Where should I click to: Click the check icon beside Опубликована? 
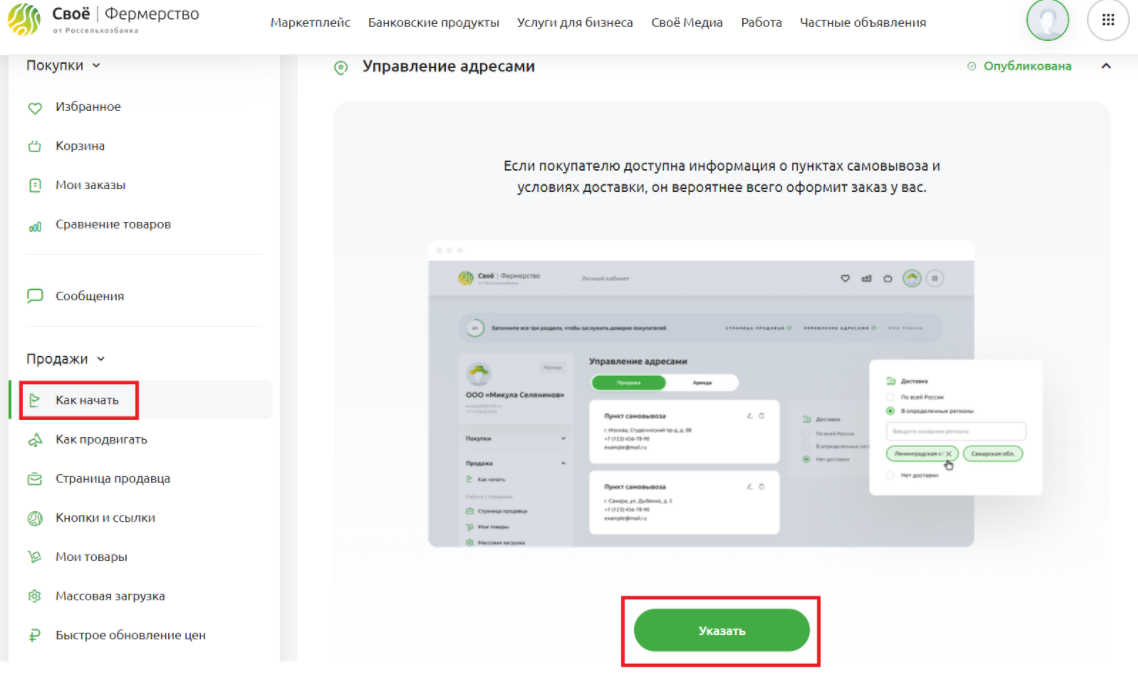pos(971,66)
